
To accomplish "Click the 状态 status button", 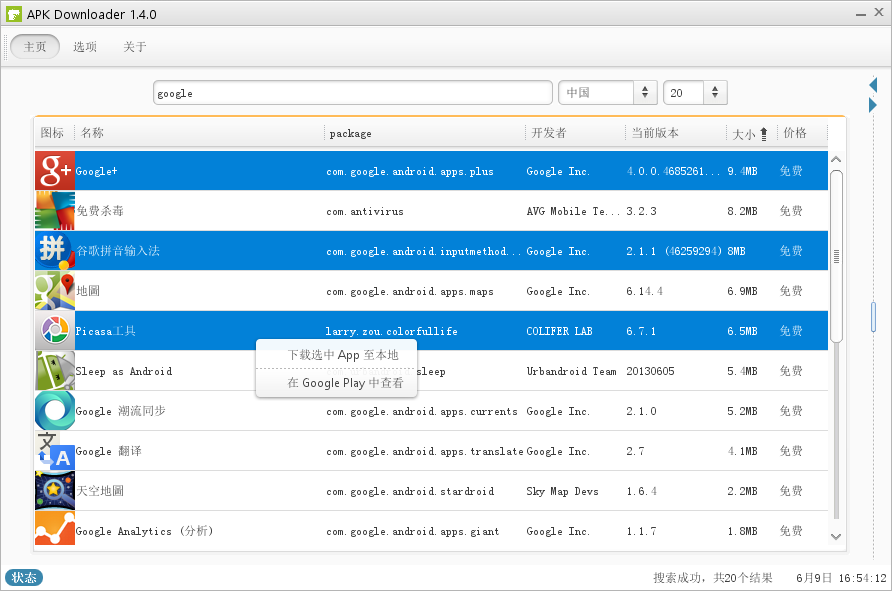I will (x=24, y=577).
